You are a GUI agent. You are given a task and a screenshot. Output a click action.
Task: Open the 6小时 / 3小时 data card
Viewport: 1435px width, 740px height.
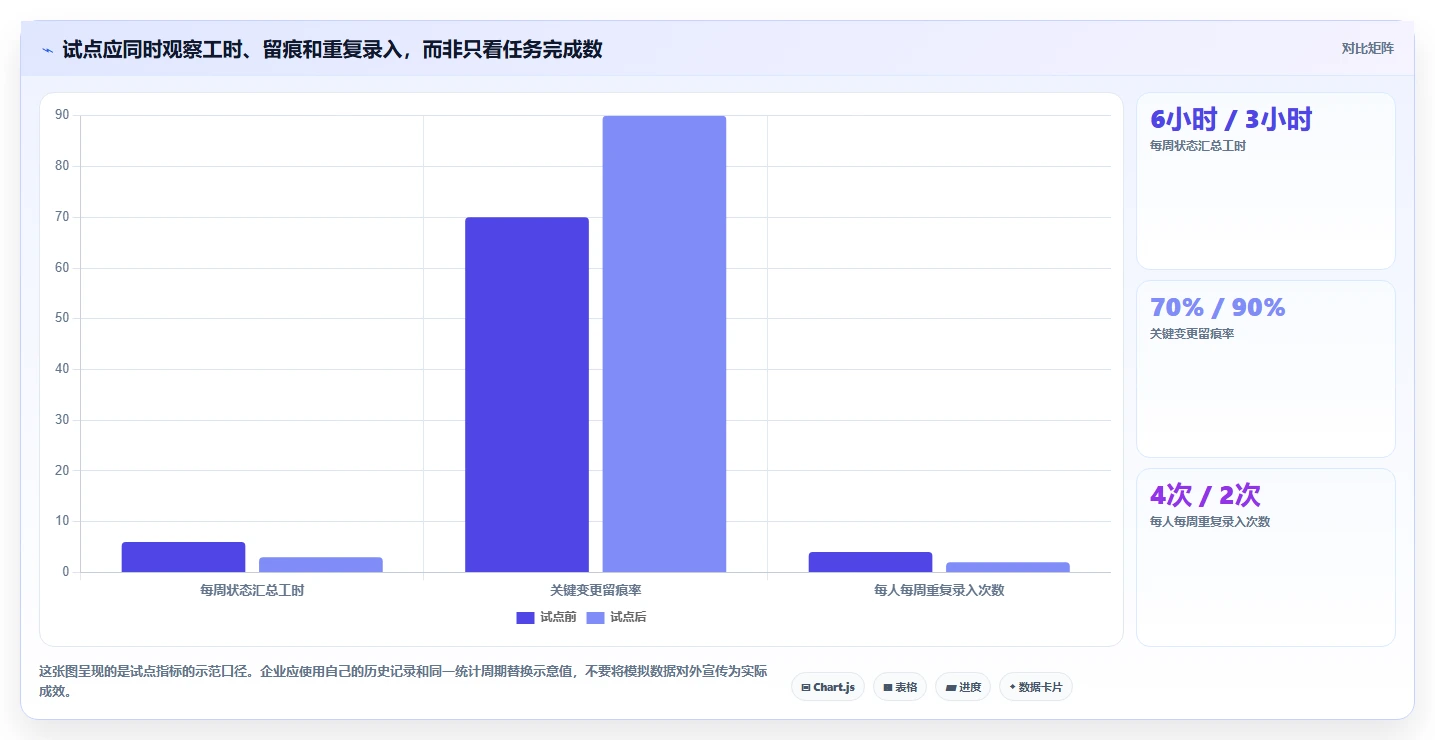[1265, 181]
